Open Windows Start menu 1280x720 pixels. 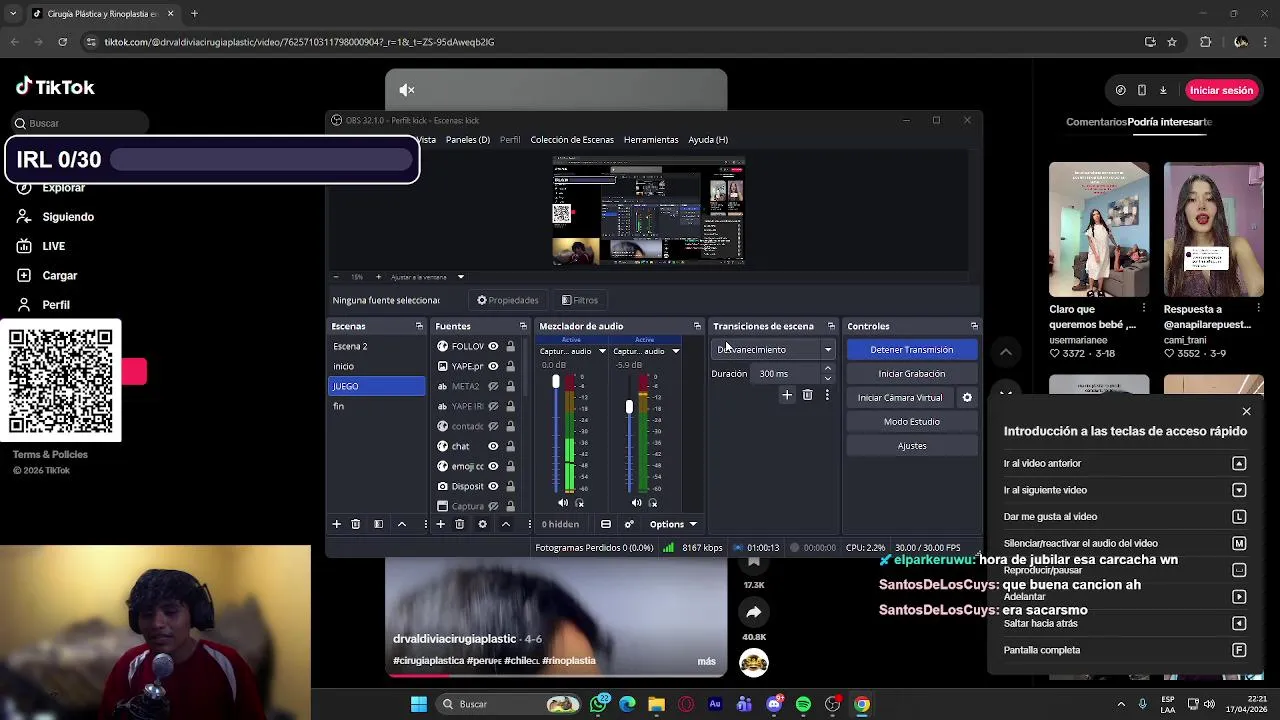coord(419,704)
